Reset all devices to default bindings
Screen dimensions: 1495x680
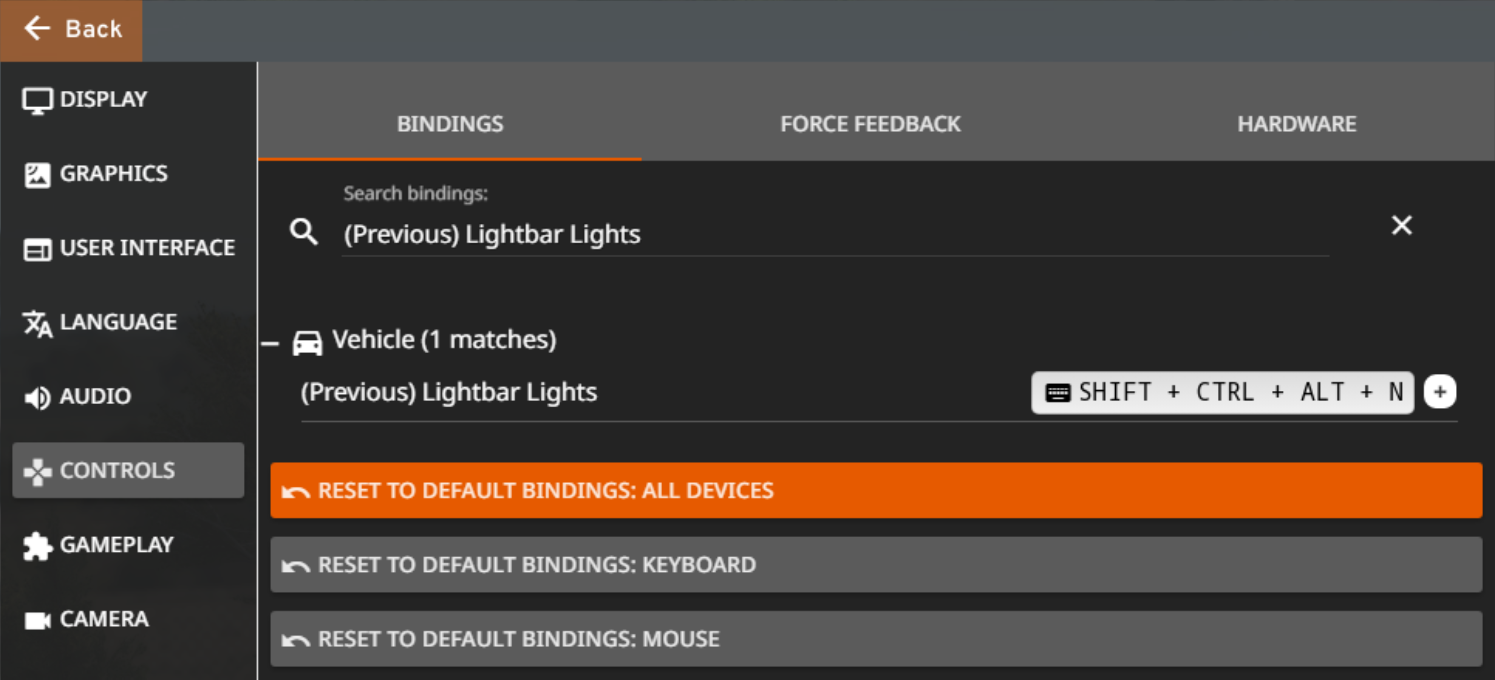click(x=876, y=490)
